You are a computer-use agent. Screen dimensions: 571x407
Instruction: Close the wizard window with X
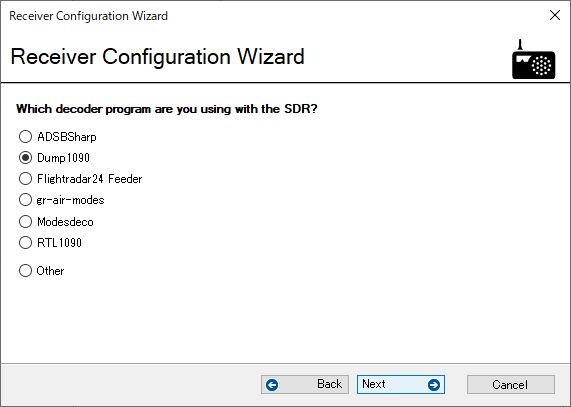coord(555,15)
